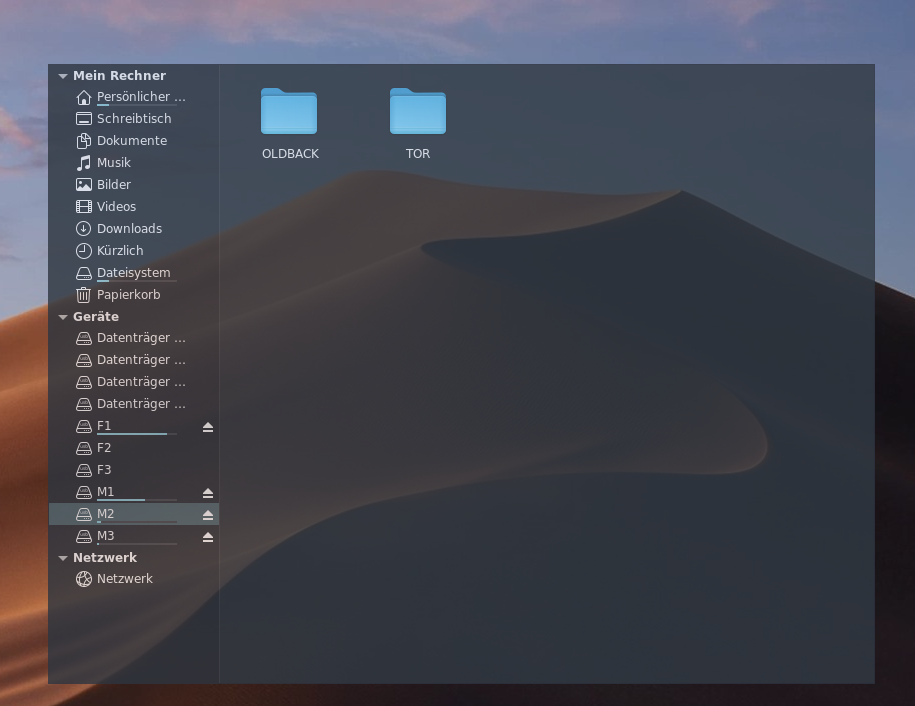Select the Schreibtisch text label
The width and height of the screenshot is (915, 706).
[134, 118]
